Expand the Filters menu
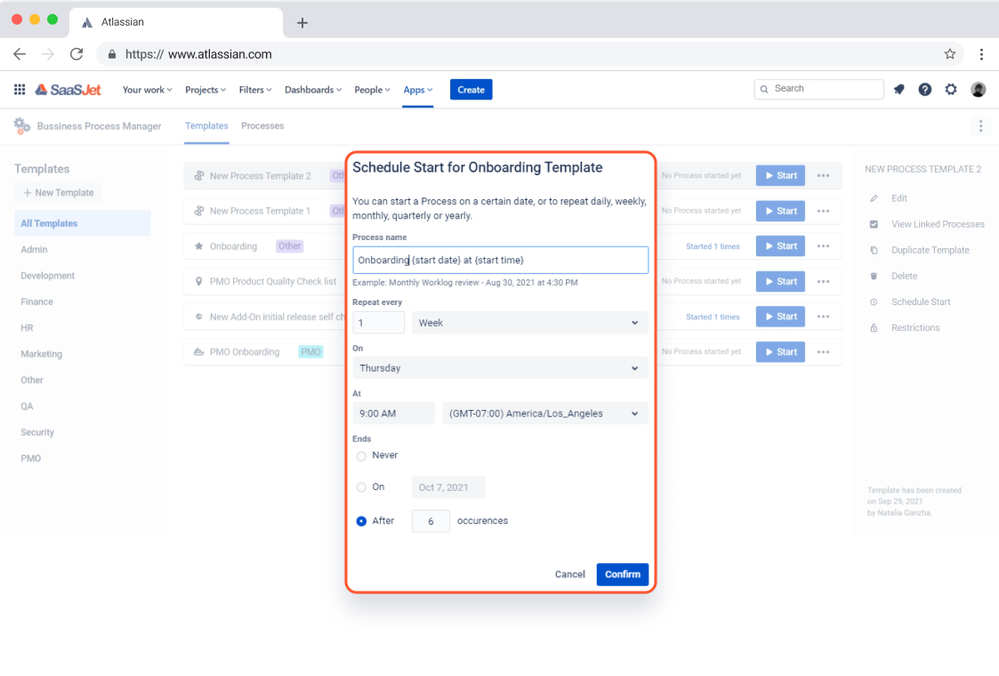This screenshot has height=676, width=999. pyautogui.click(x=255, y=90)
